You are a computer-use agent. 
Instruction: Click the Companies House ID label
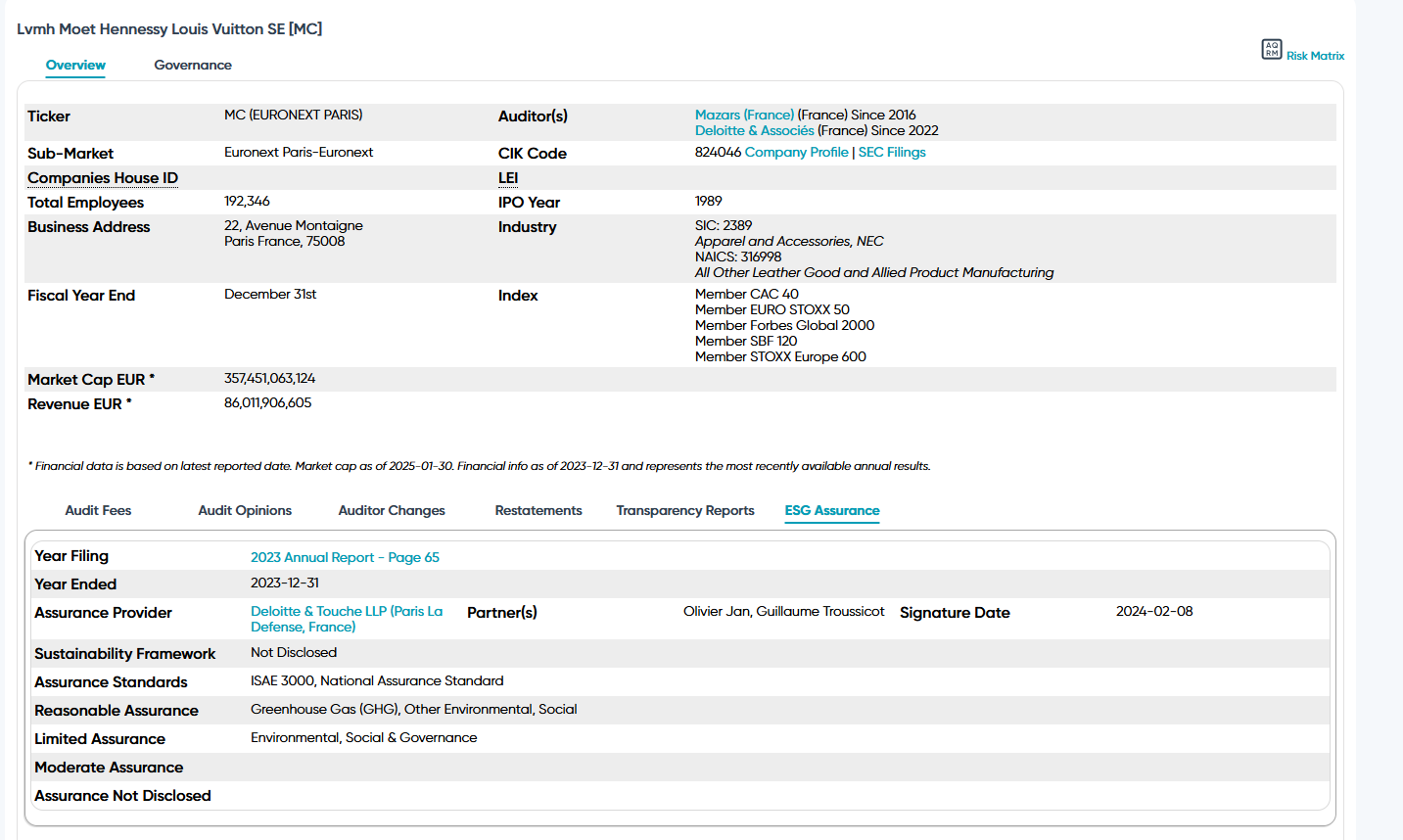tap(103, 177)
